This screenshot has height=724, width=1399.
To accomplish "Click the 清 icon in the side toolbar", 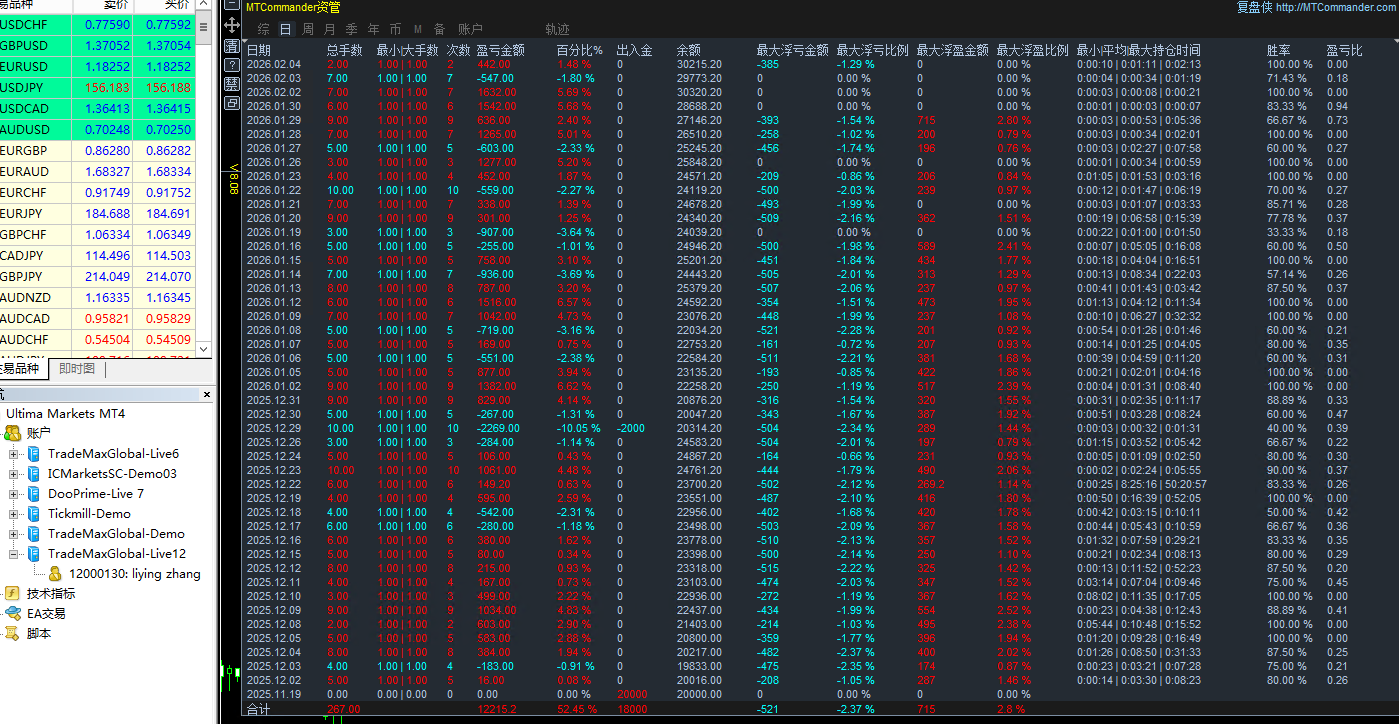I will pos(232,46).
